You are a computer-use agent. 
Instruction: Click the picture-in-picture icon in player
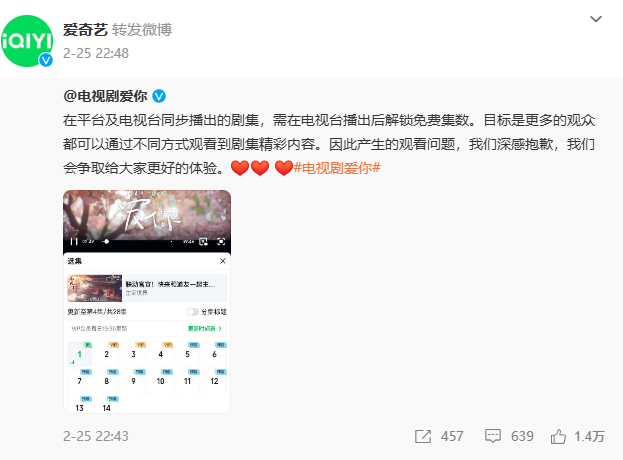coord(203,242)
